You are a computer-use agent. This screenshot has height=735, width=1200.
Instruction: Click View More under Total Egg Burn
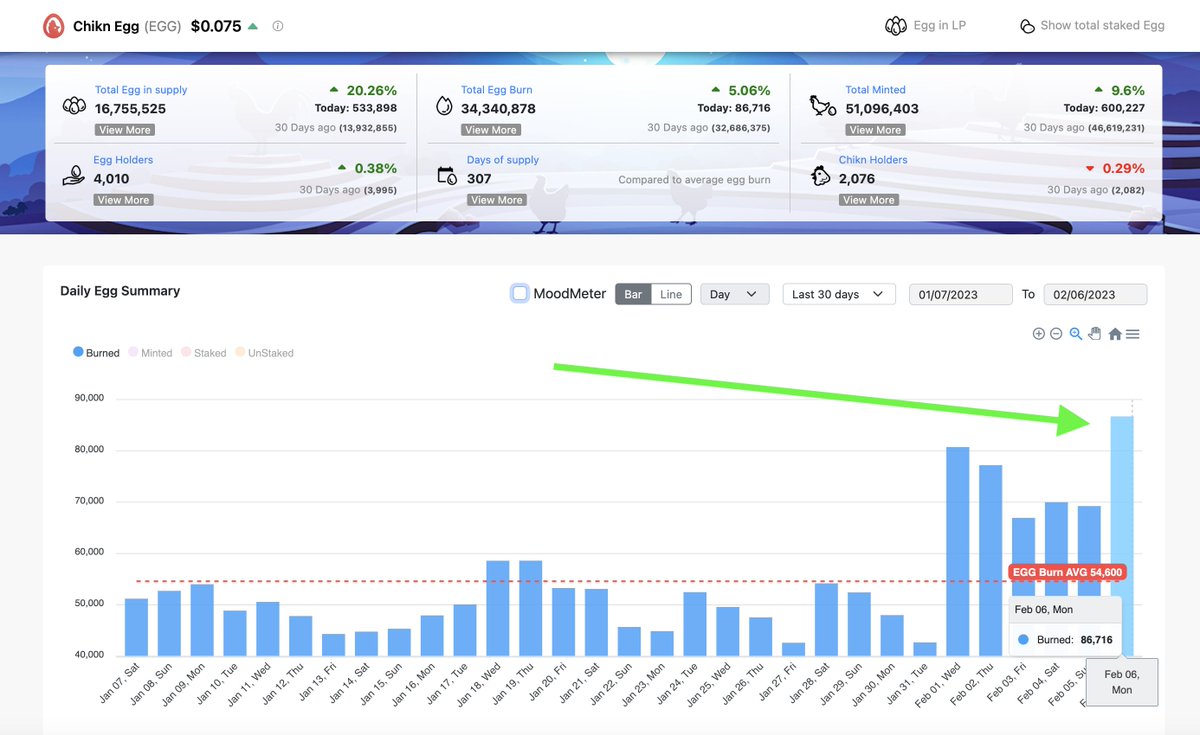491,130
